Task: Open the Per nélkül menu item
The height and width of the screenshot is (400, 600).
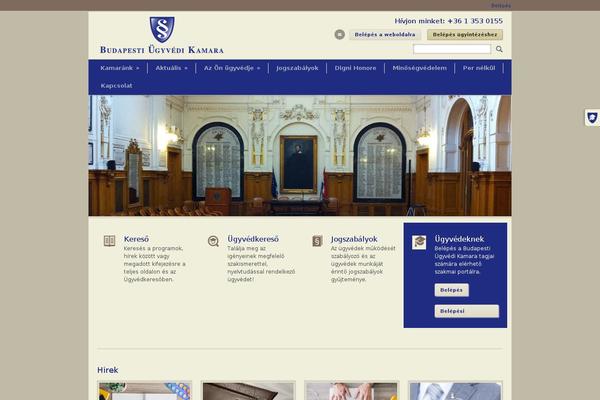Action: [479, 68]
